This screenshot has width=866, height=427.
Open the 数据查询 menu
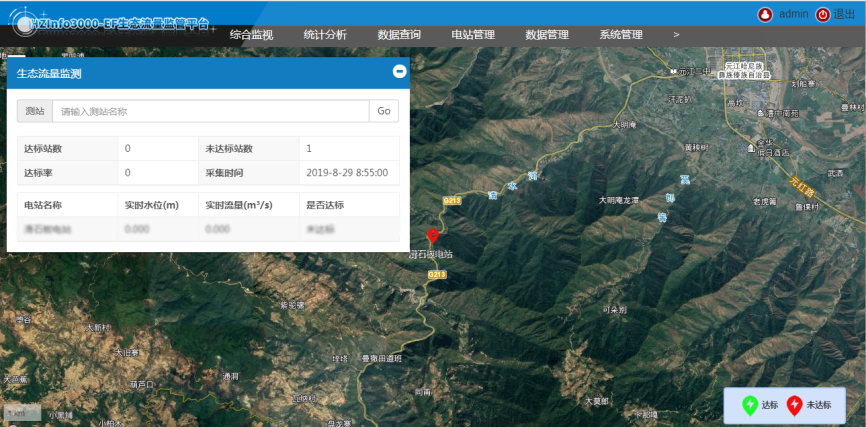[399, 35]
